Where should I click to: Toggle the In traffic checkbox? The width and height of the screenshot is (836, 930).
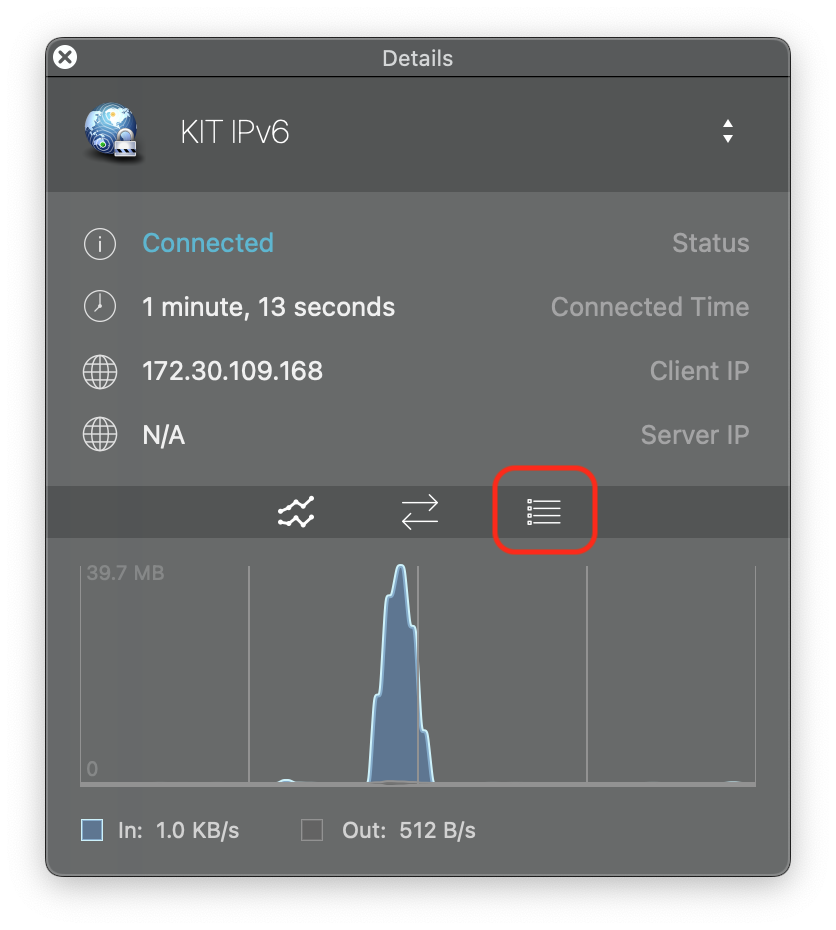coord(92,830)
